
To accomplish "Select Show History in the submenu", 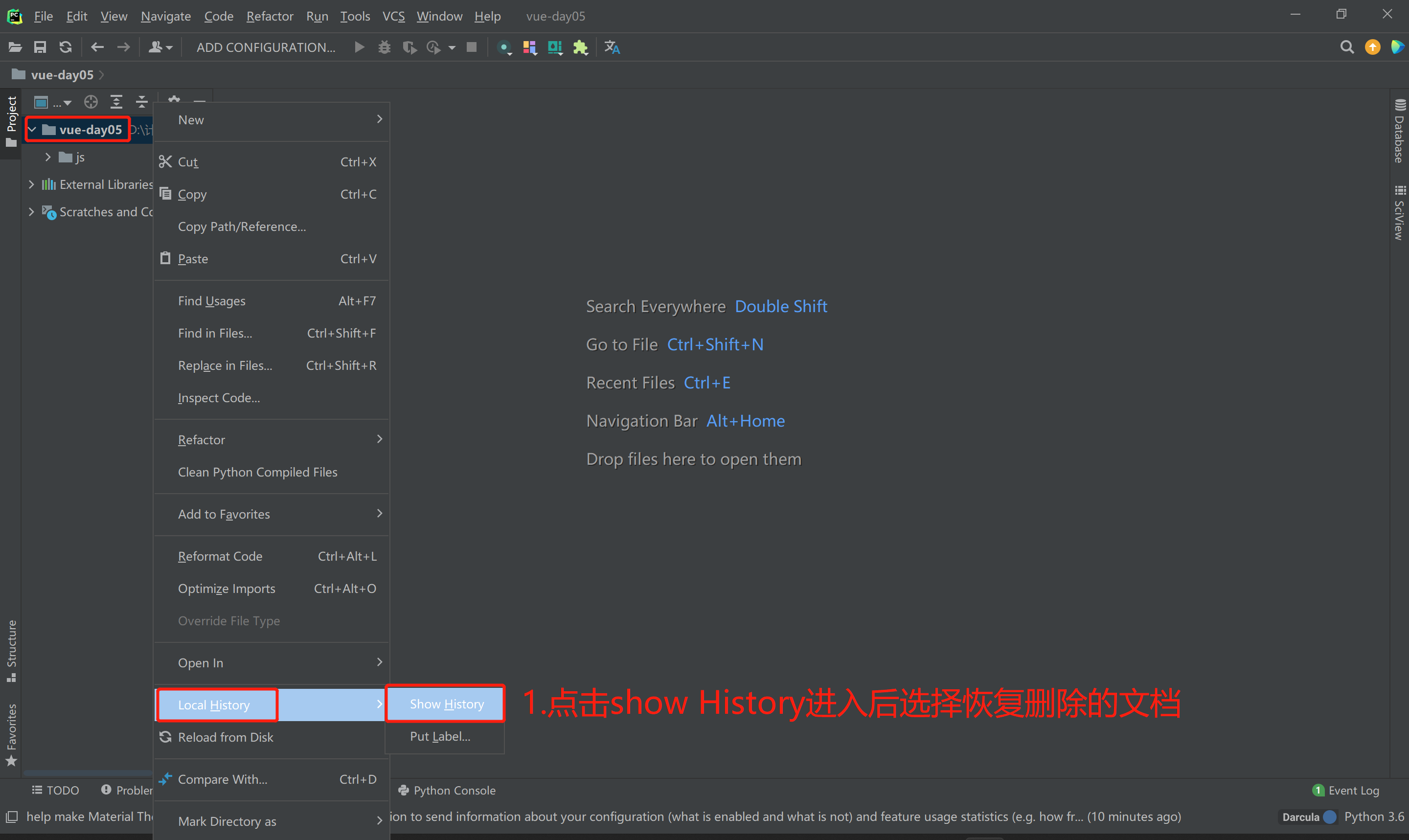I will 446,704.
